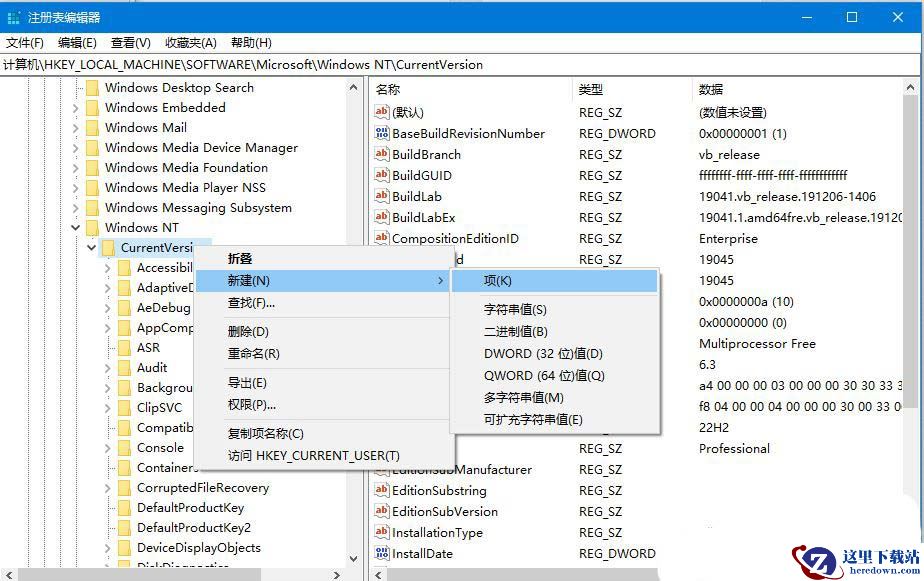The image size is (924, 581).
Task: Expand the Windows Embedded node
Action: click(75, 108)
